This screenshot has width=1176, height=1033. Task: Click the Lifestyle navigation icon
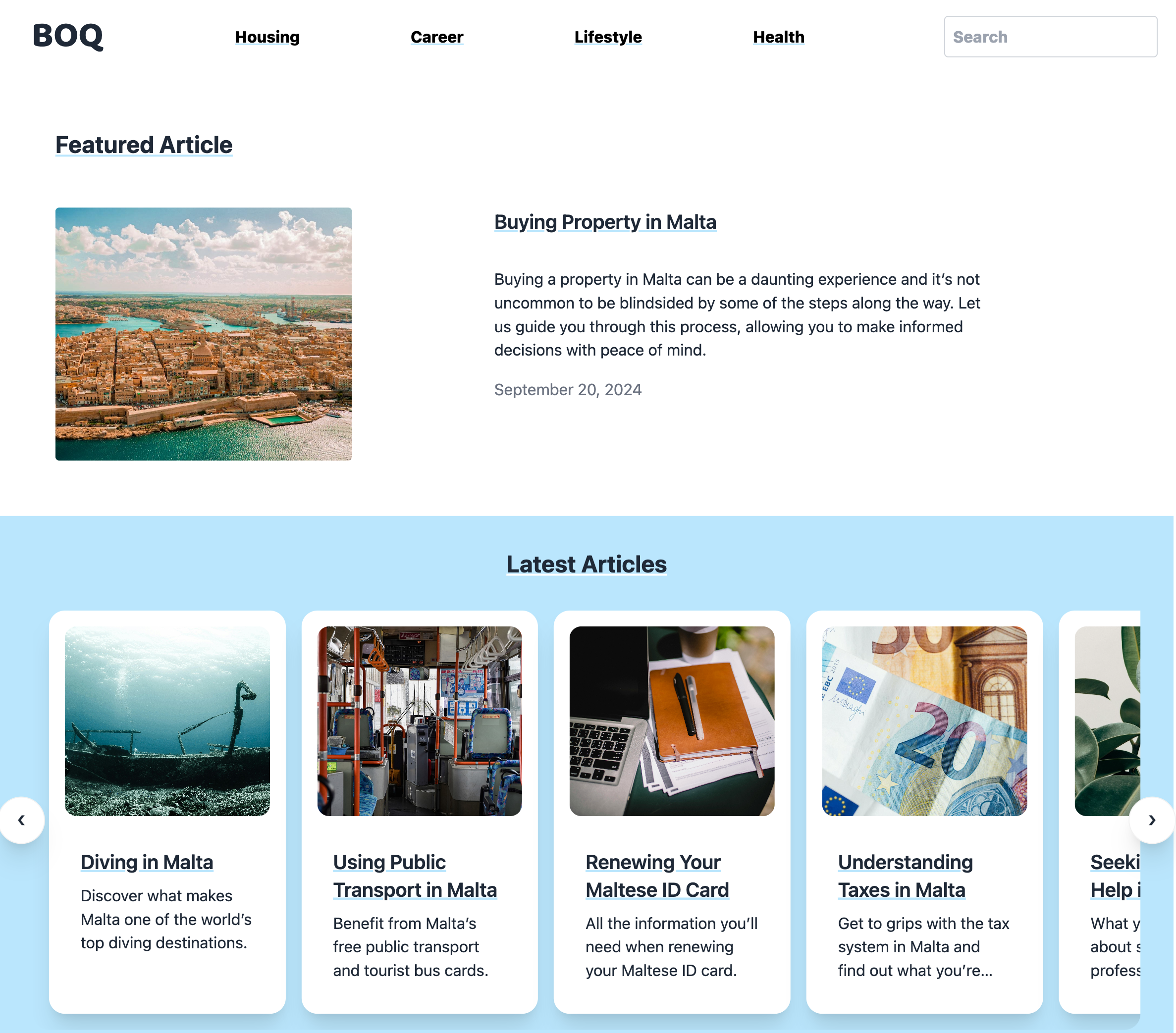click(x=607, y=37)
